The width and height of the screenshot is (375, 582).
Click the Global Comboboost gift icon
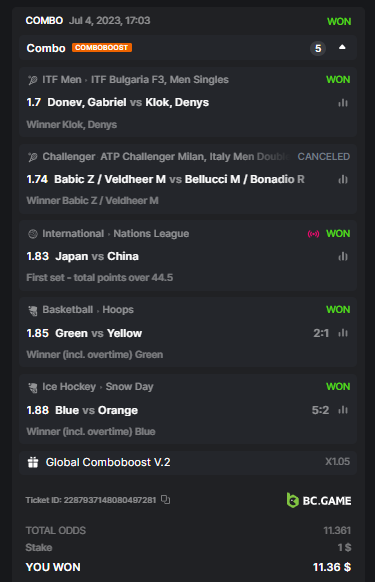(x=33, y=462)
